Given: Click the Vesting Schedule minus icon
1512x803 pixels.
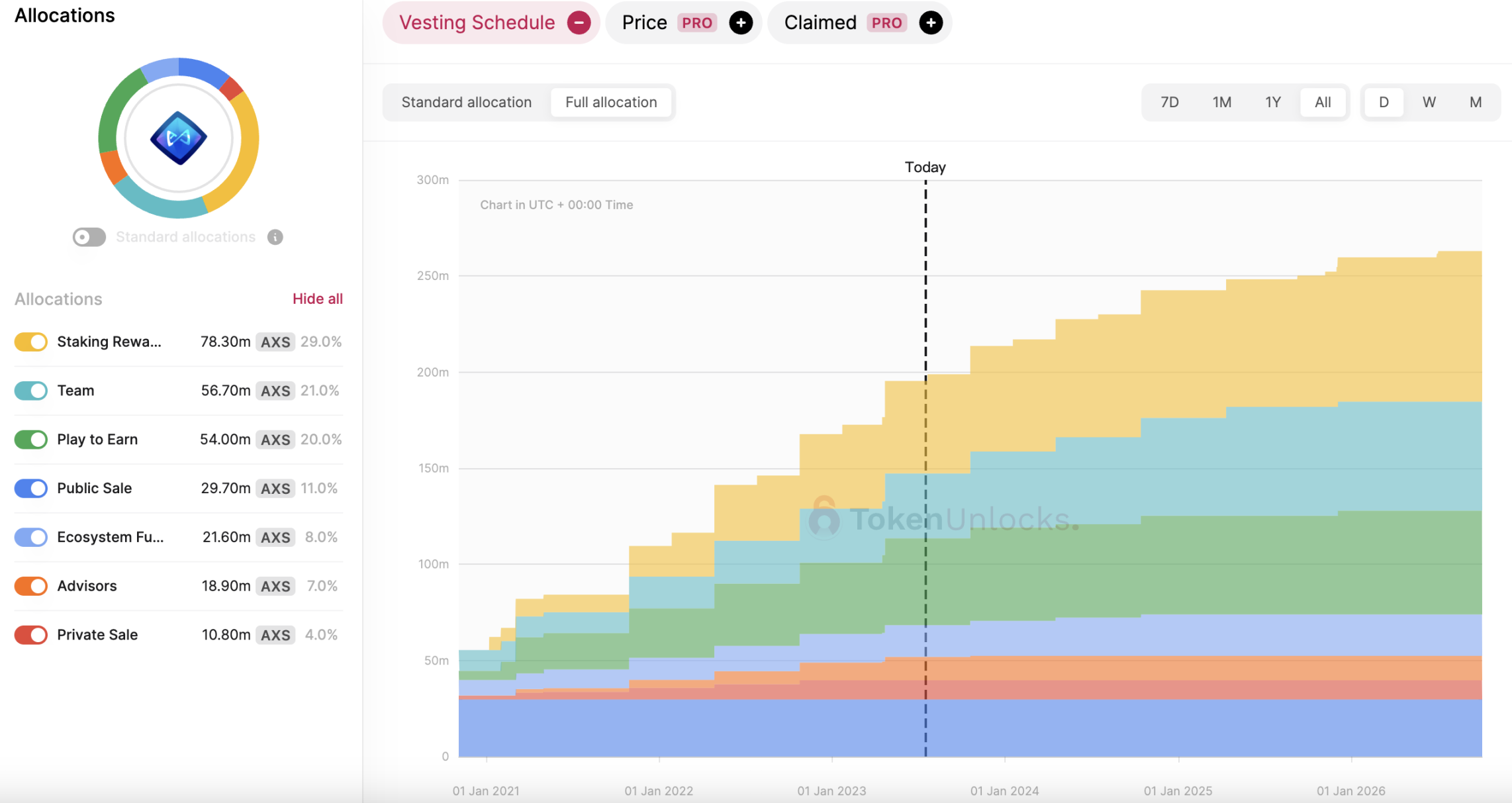Looking at the screenshot, I should pyautogui.click(x=580, y=23).
